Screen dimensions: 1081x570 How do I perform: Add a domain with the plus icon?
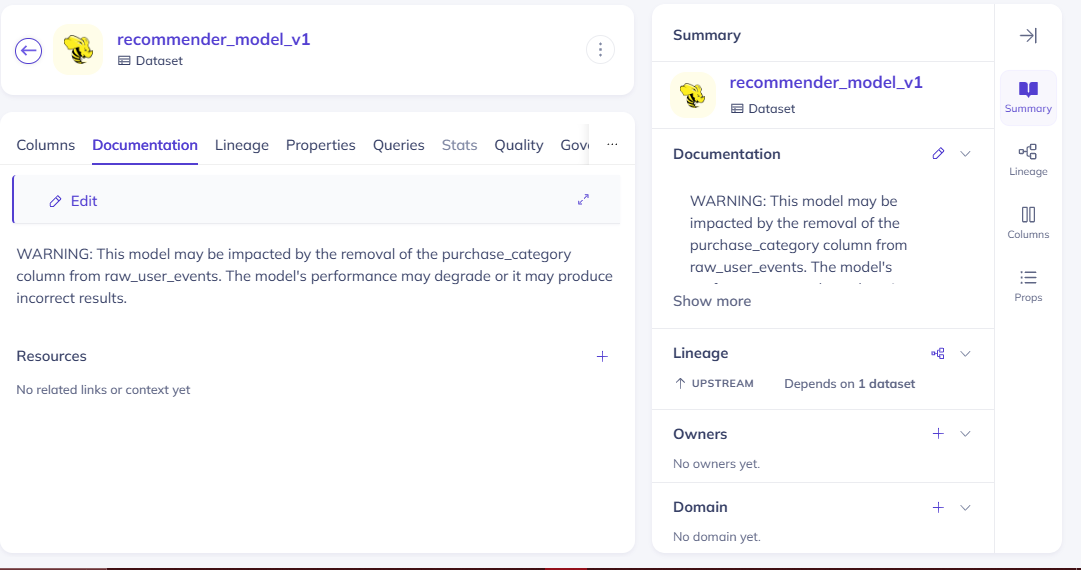938,507
